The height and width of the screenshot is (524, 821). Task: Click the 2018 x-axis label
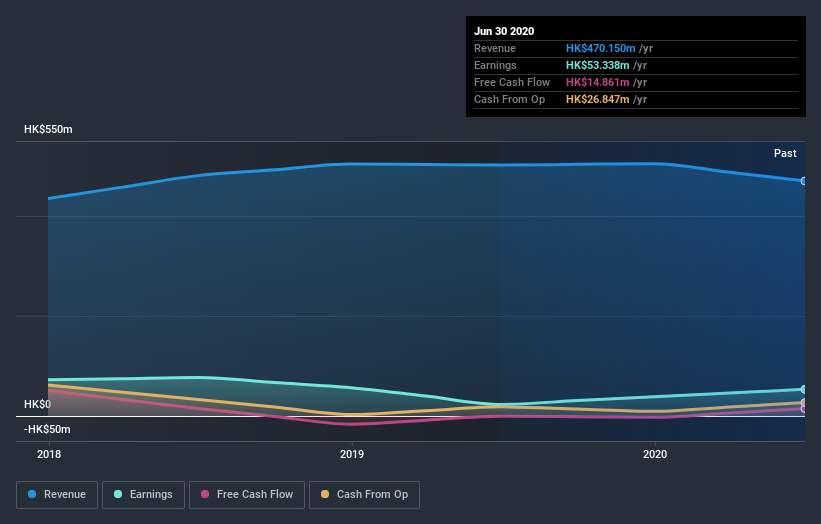(x=49, y=454)
